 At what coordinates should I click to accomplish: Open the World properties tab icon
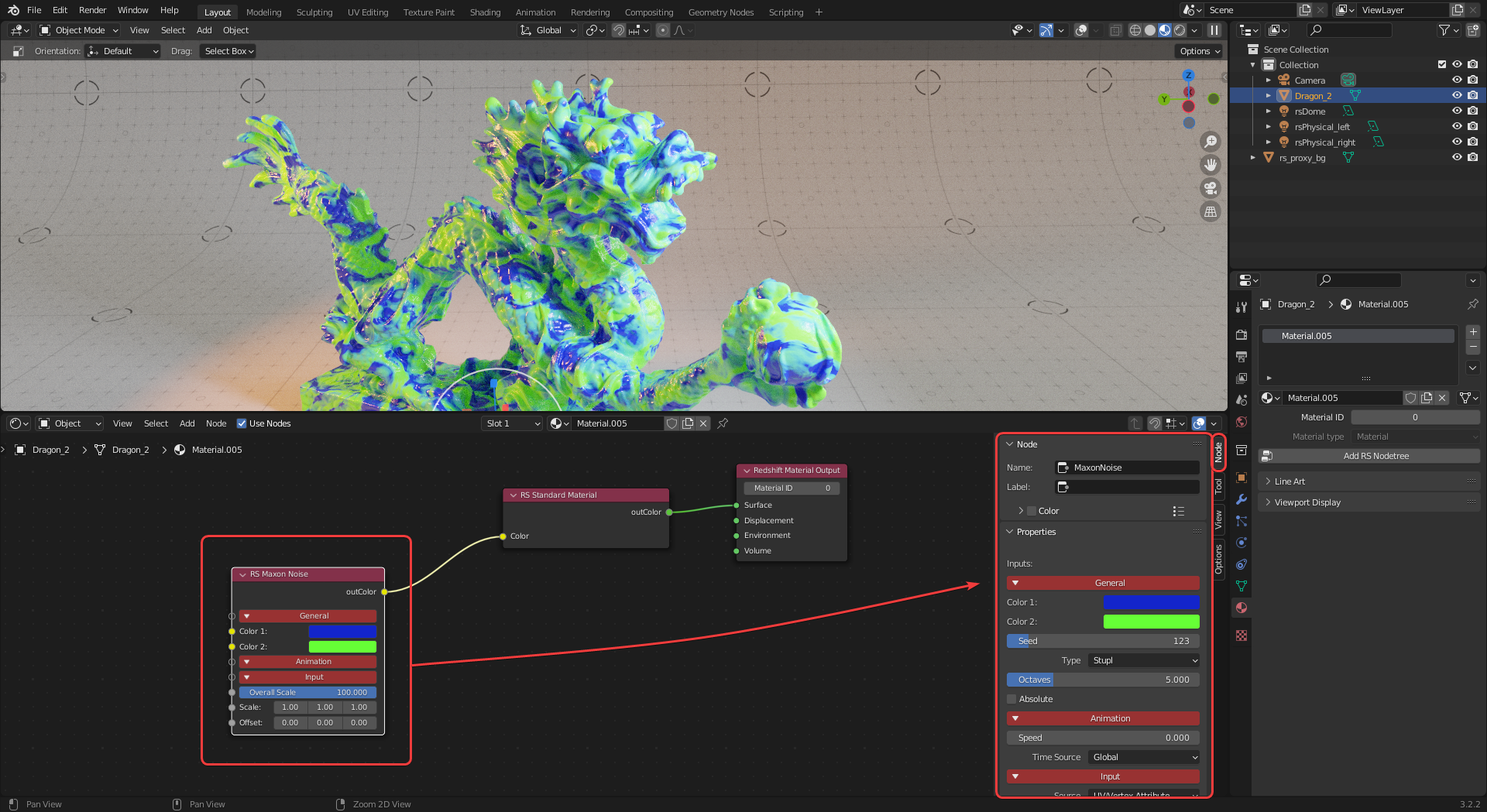coord(1241,422)
